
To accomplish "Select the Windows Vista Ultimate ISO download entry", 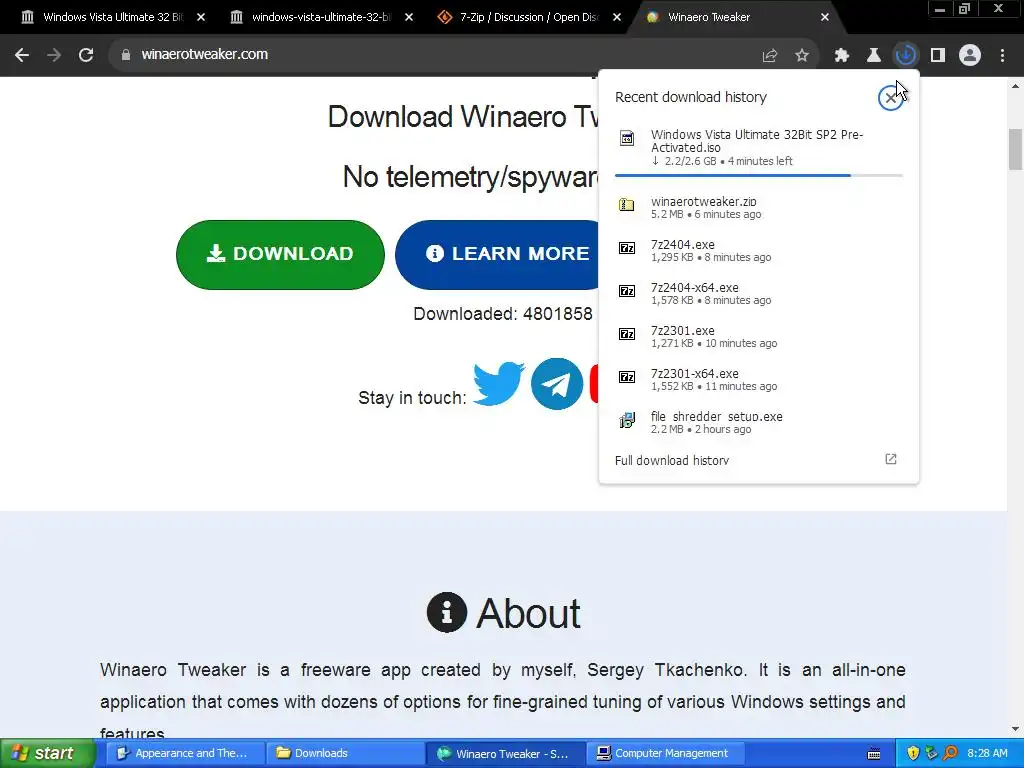I will pyautogui.click(x=759, y=150).
